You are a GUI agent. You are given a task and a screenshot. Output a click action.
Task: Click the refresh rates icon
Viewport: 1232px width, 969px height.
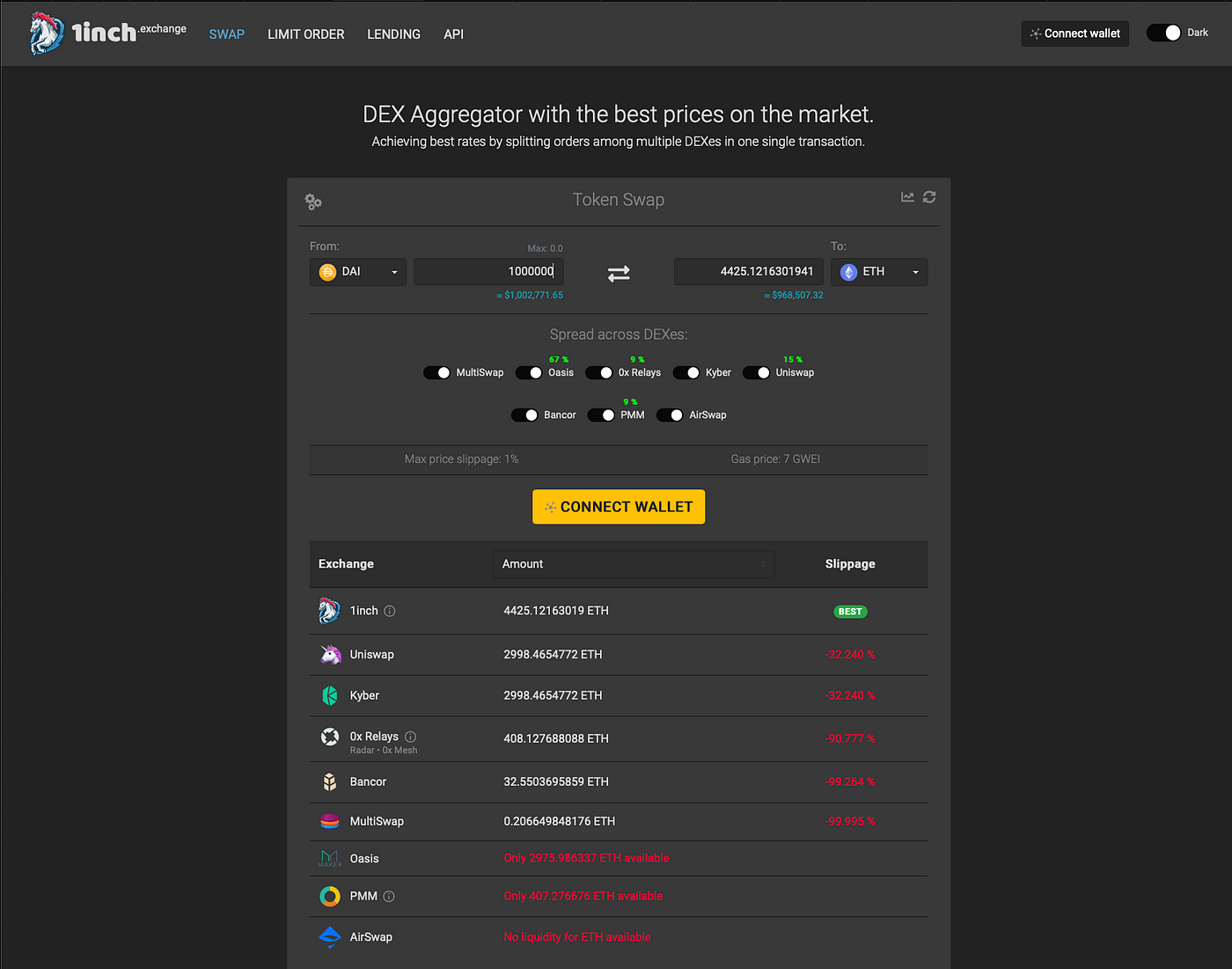(x=929, y=197)
